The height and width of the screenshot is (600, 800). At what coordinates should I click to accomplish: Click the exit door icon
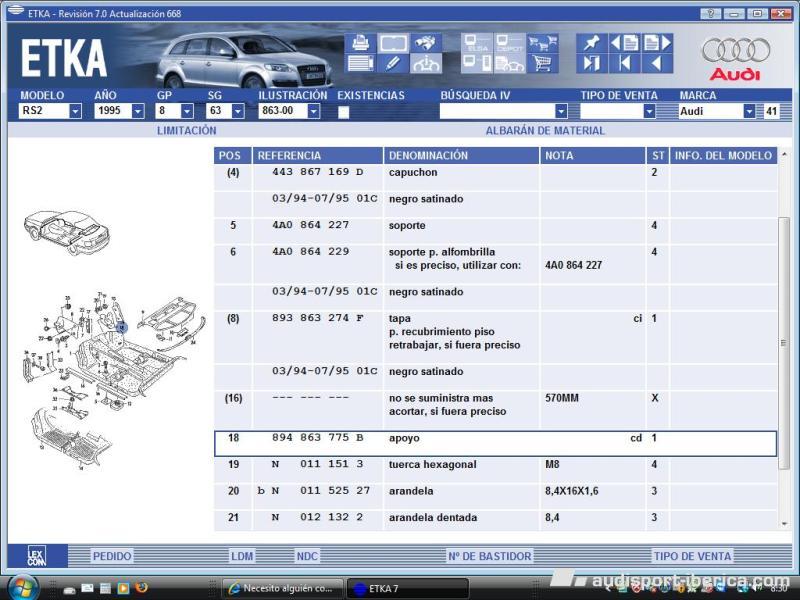tap(592, 64)
